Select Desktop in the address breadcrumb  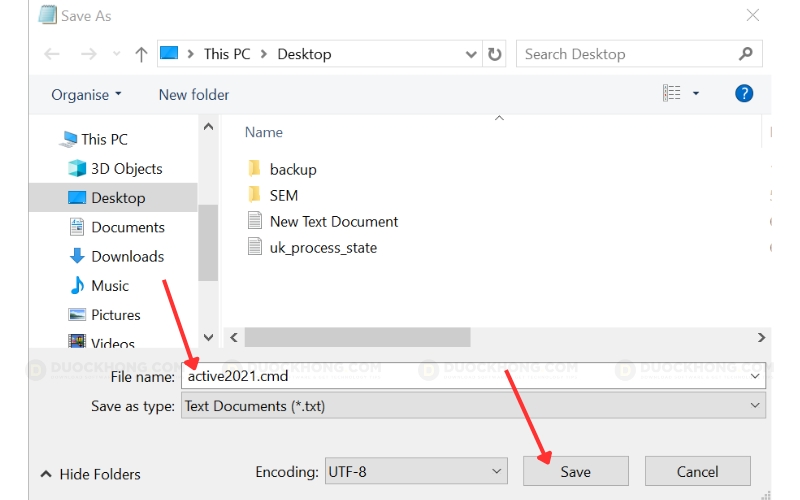click(x=304, y=54)
